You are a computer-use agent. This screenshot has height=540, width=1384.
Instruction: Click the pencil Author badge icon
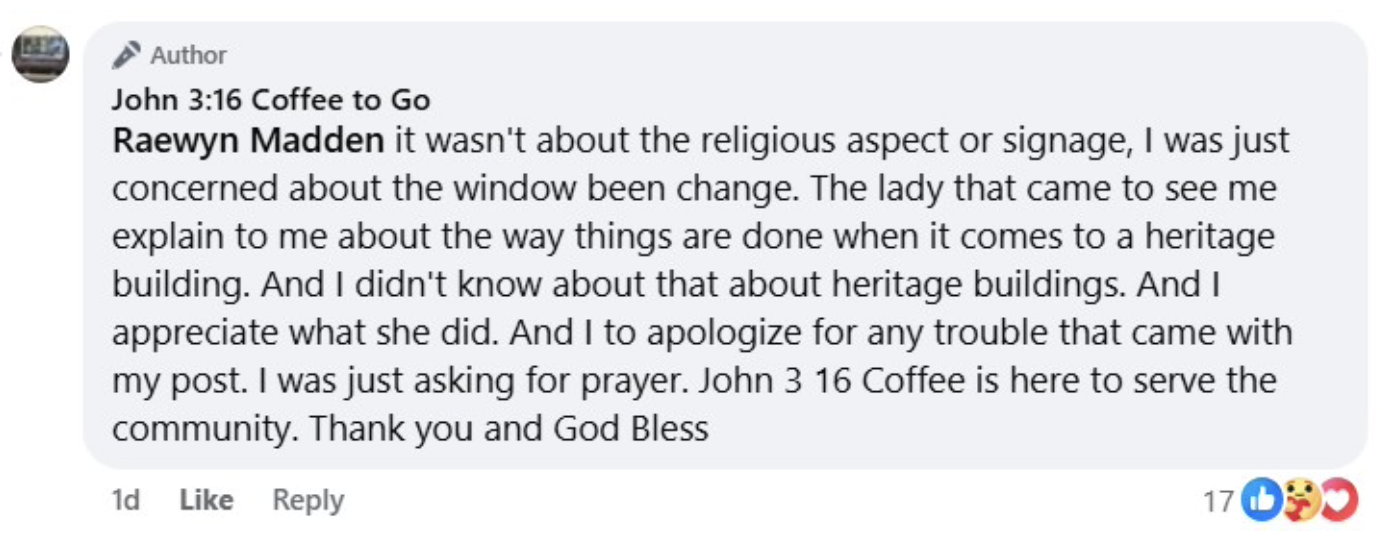[x=126, y=55]
